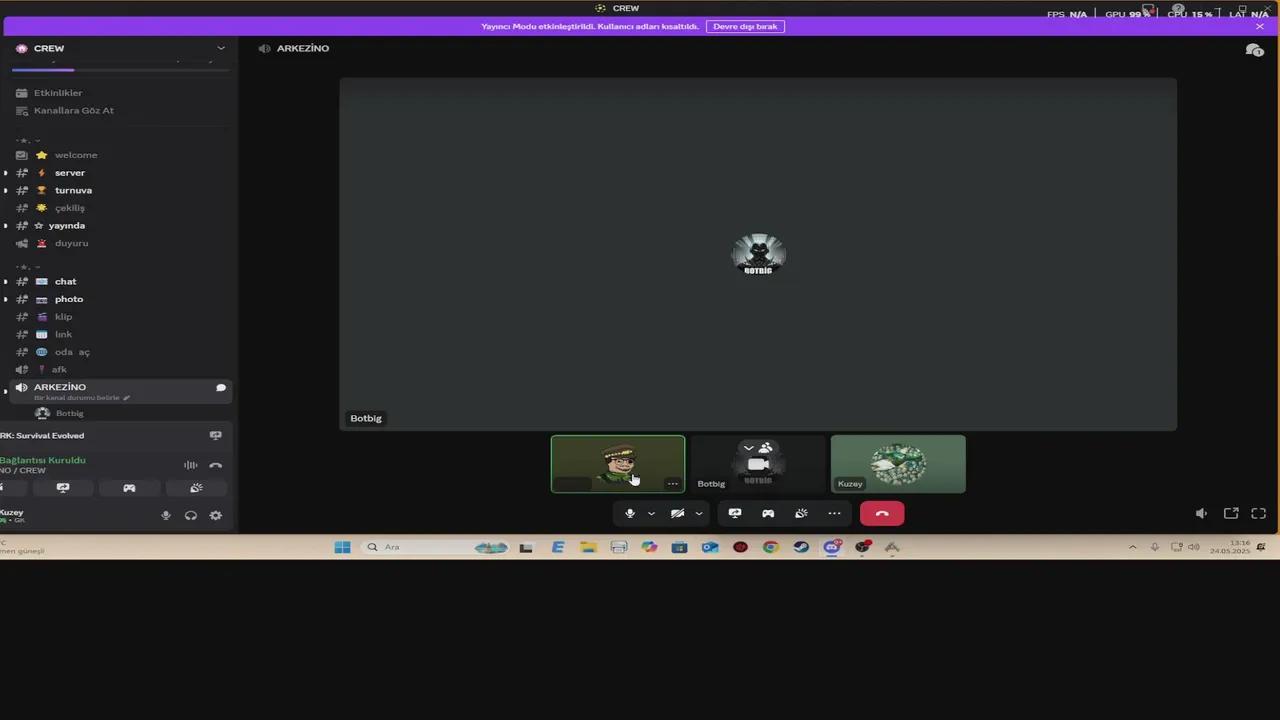The image size is (1280, 720).
Task: Click the noise suppression icon near Bağlantısı Kuruldu
Action: click(x=190, y=464)
